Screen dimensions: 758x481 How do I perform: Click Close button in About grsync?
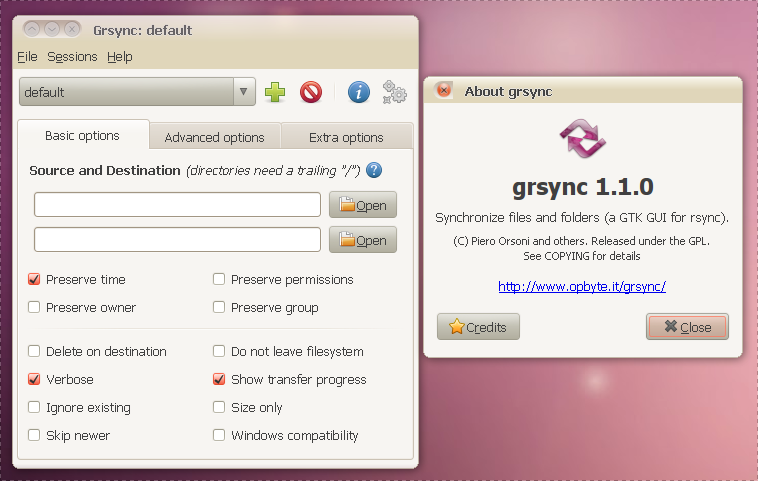tap(687, 327)
